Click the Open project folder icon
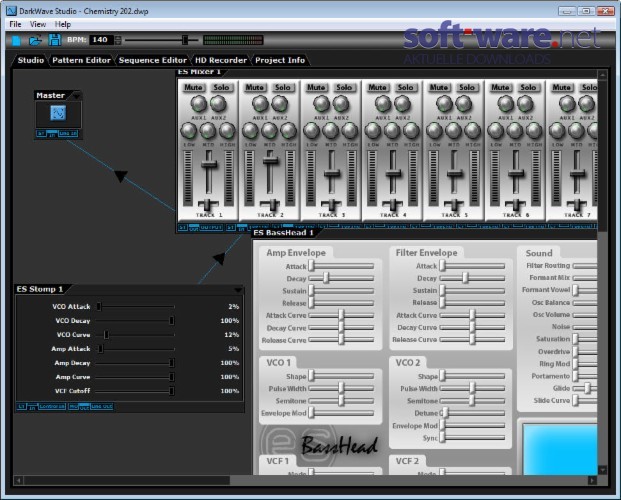The image size is (621, 500). tap(35, 40)
